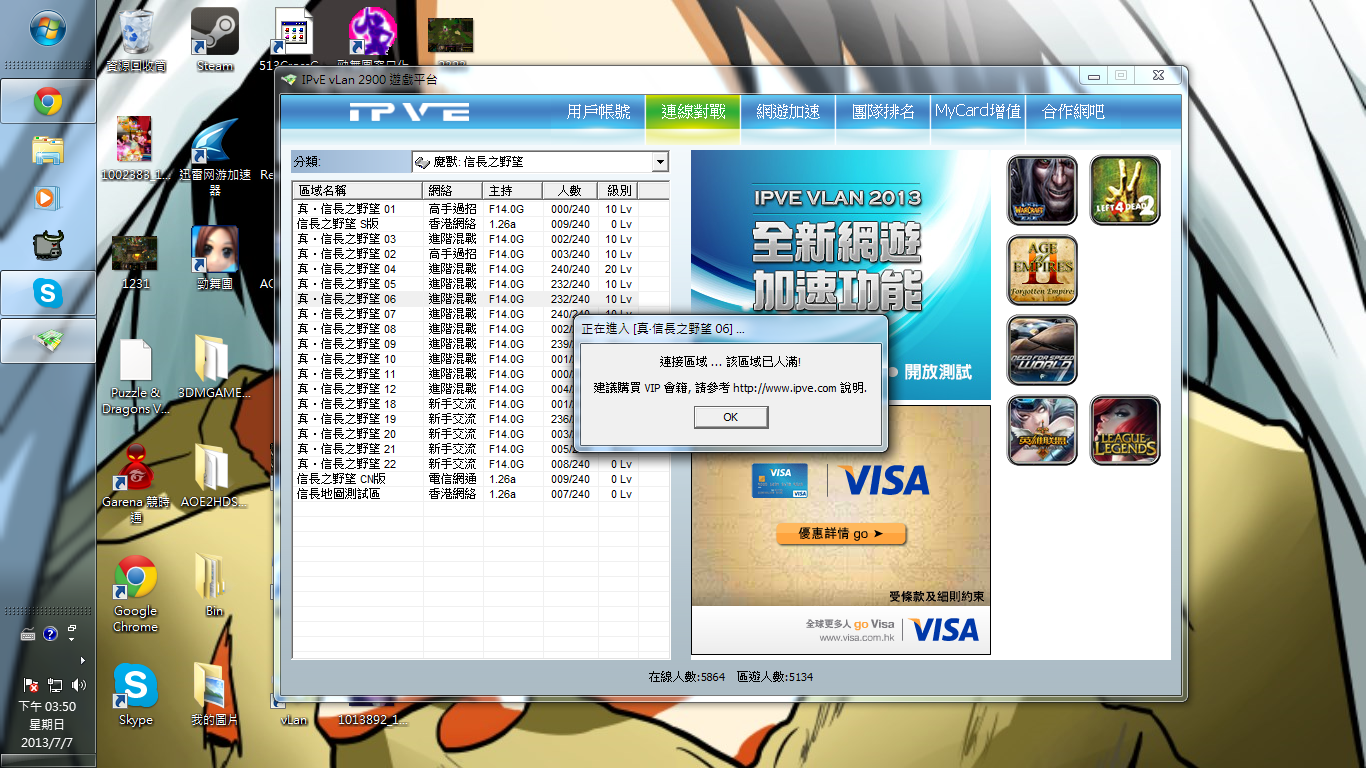Click the anime hero game icon beside League of Legends
The width and height of the screenshot is (1366, 768).
1042,430
